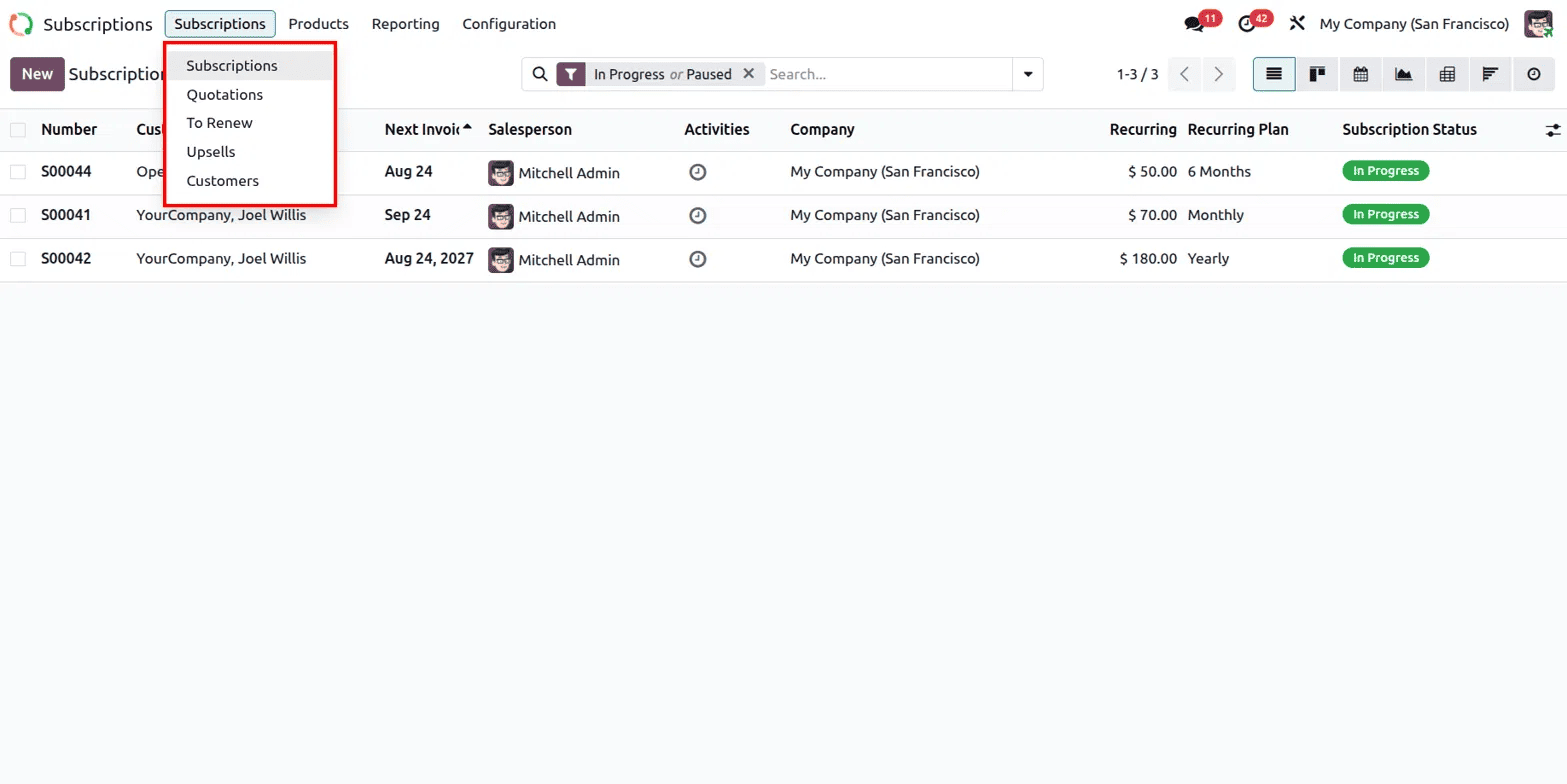This screenshot has width=1567, height=784.
Task: Open the messages chat icon
Action: [1193, 24]
